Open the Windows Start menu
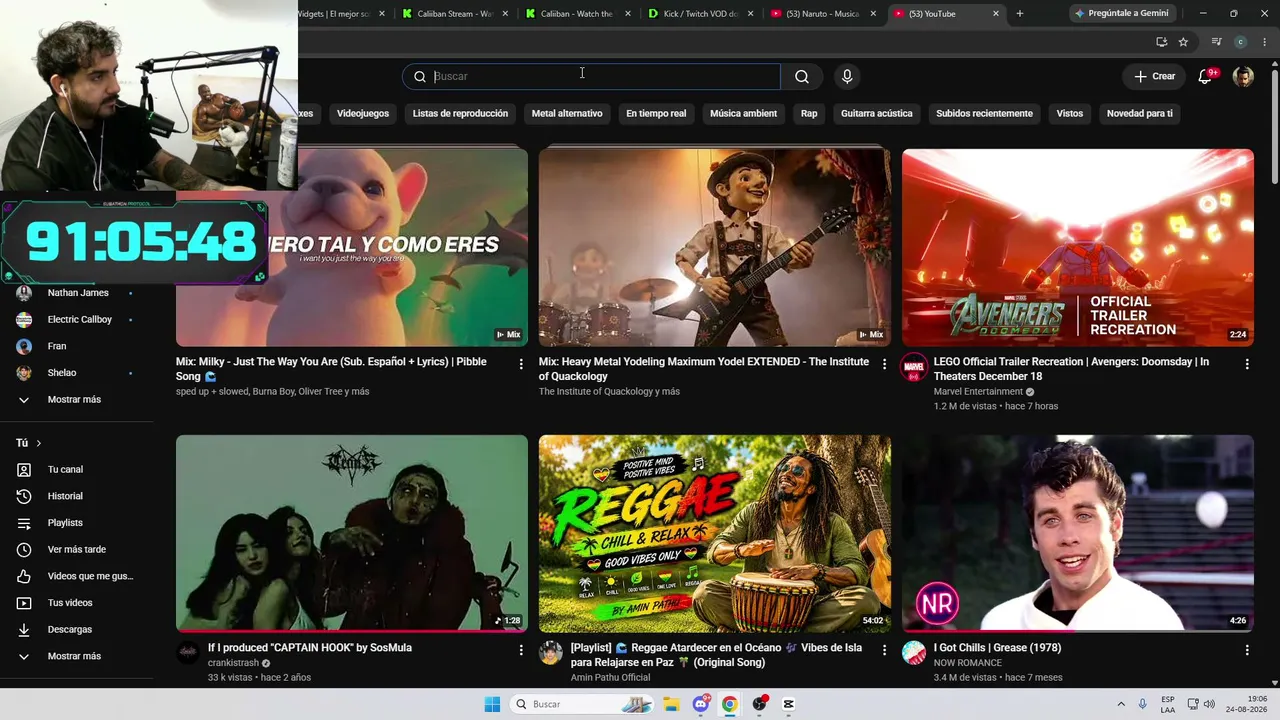 click(x=492, y=704)
